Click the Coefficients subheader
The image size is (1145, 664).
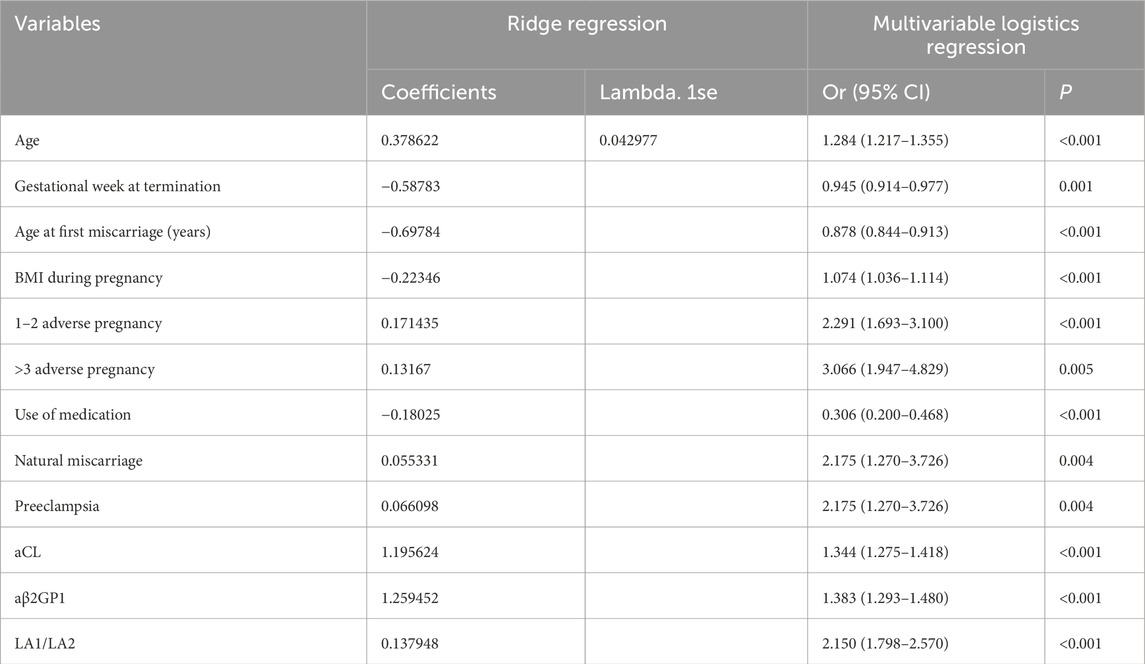[439, 92]
